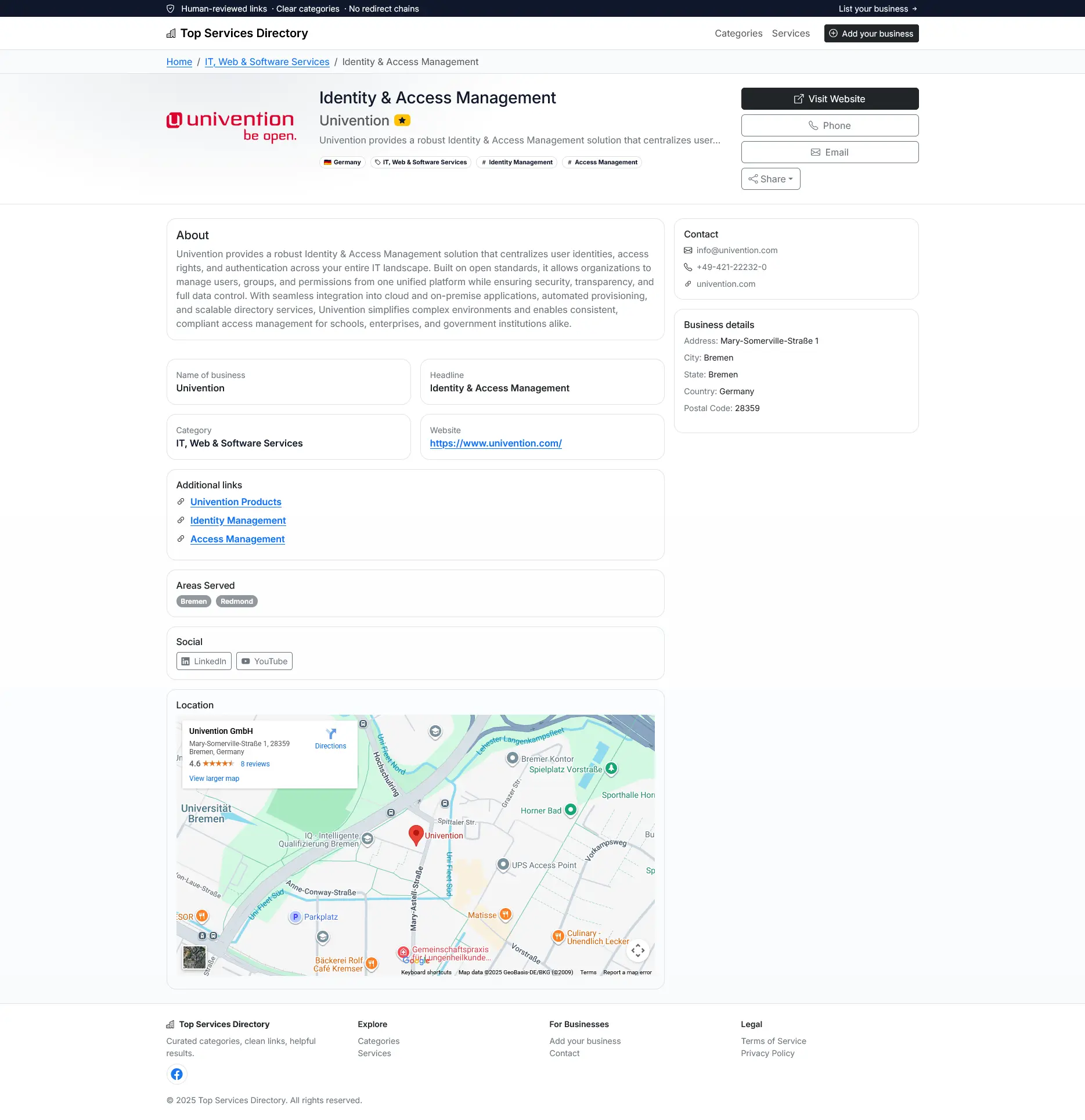Click the Phone button
The image size is (1085, 1120).
[830, 125]
